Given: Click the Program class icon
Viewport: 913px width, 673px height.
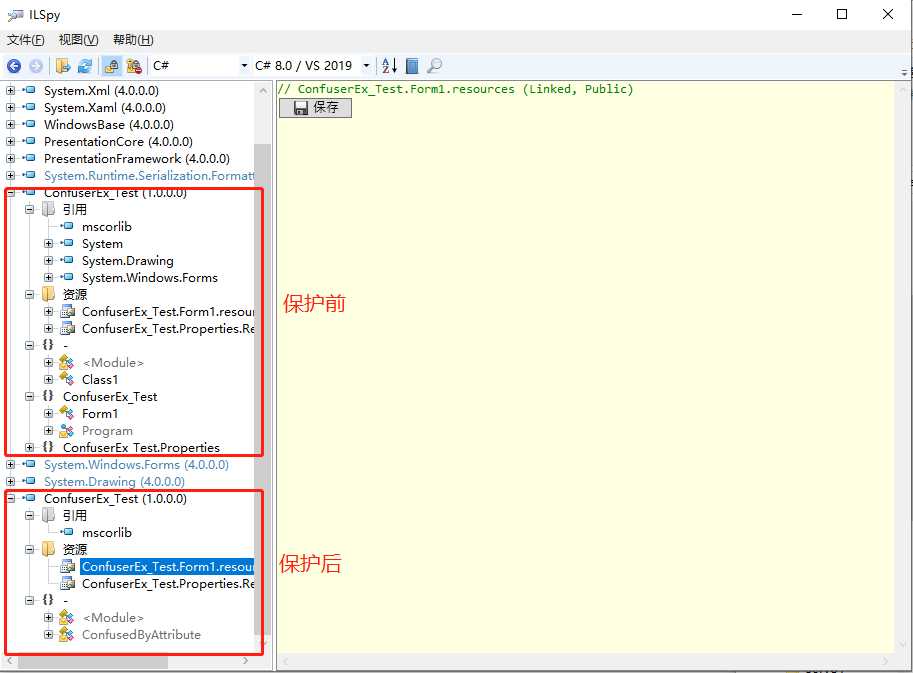Looking at the screenshot, I should click(67, 431).
